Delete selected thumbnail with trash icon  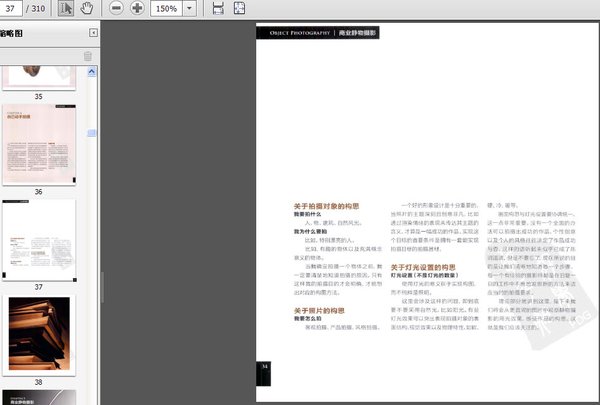88,56
